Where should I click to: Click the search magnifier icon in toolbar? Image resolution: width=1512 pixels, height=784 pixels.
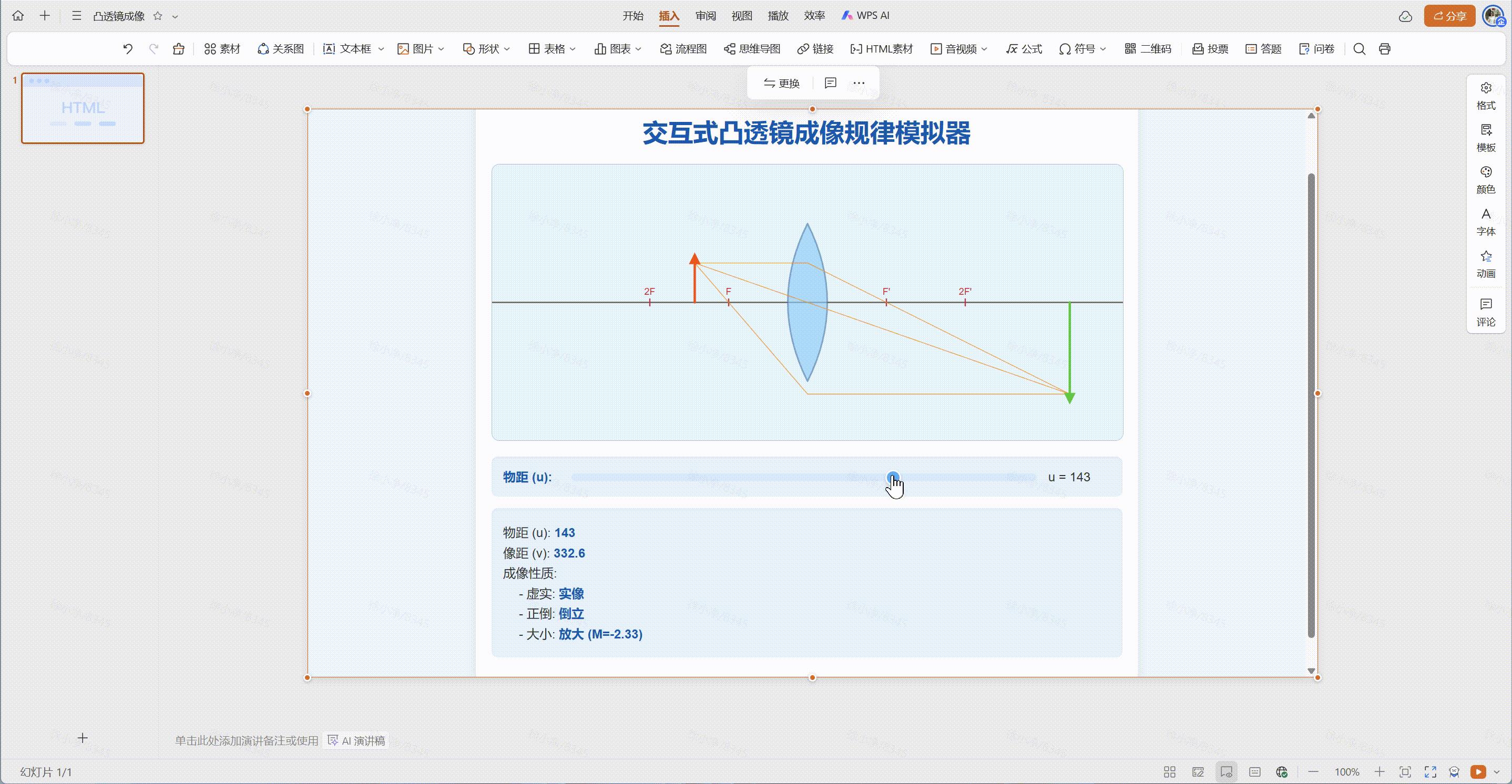1359,49
